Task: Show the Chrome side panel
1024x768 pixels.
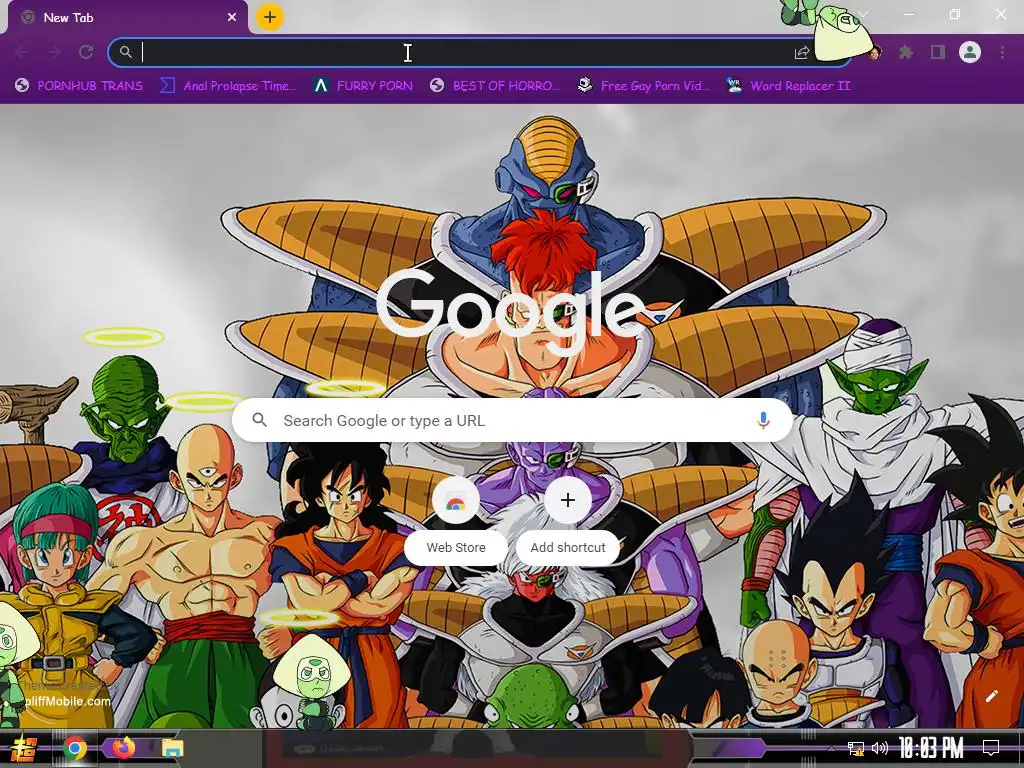Action: (938, 52)
